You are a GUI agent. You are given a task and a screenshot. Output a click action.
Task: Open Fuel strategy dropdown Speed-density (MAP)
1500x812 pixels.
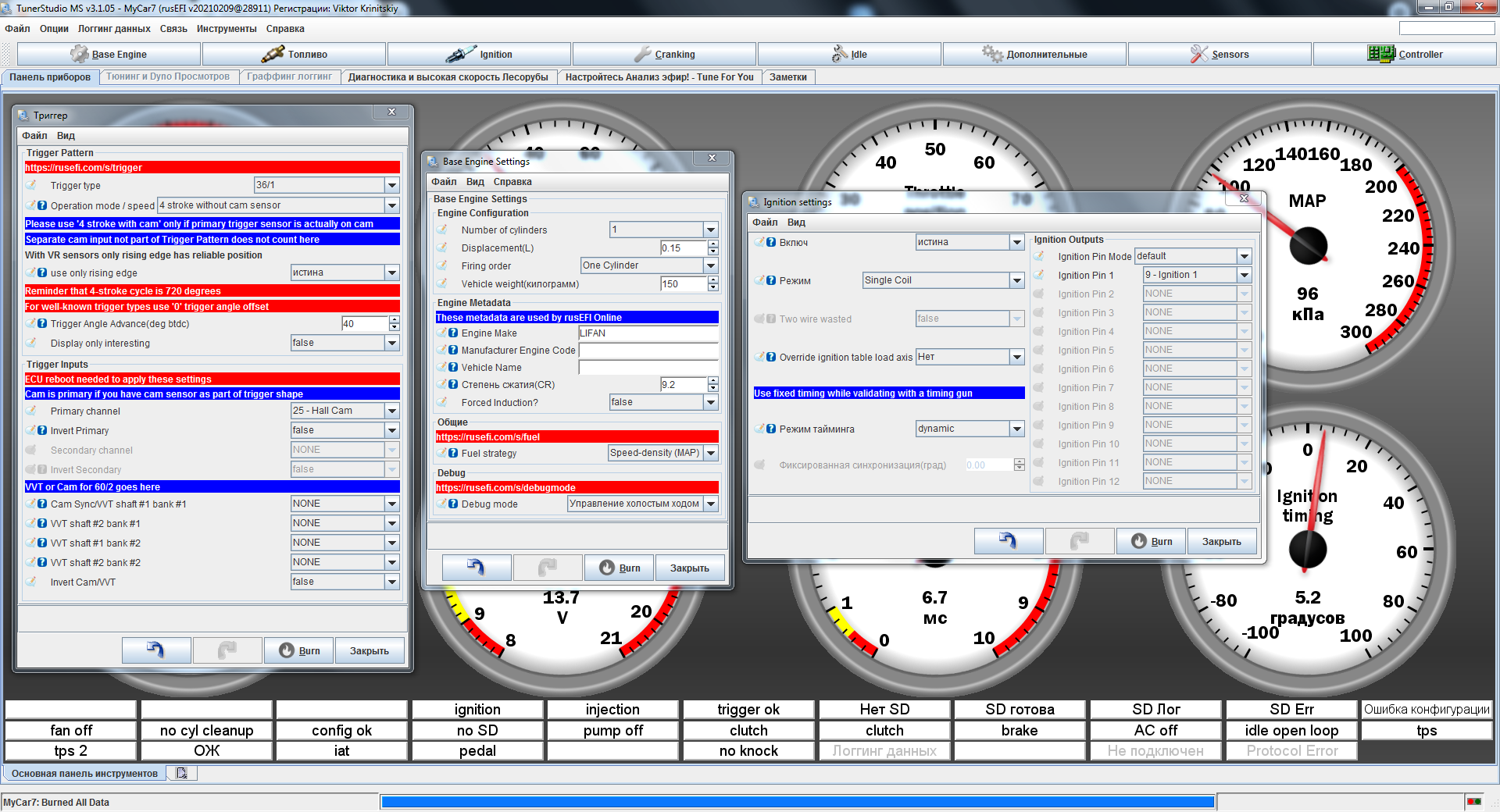click(663, 453)
